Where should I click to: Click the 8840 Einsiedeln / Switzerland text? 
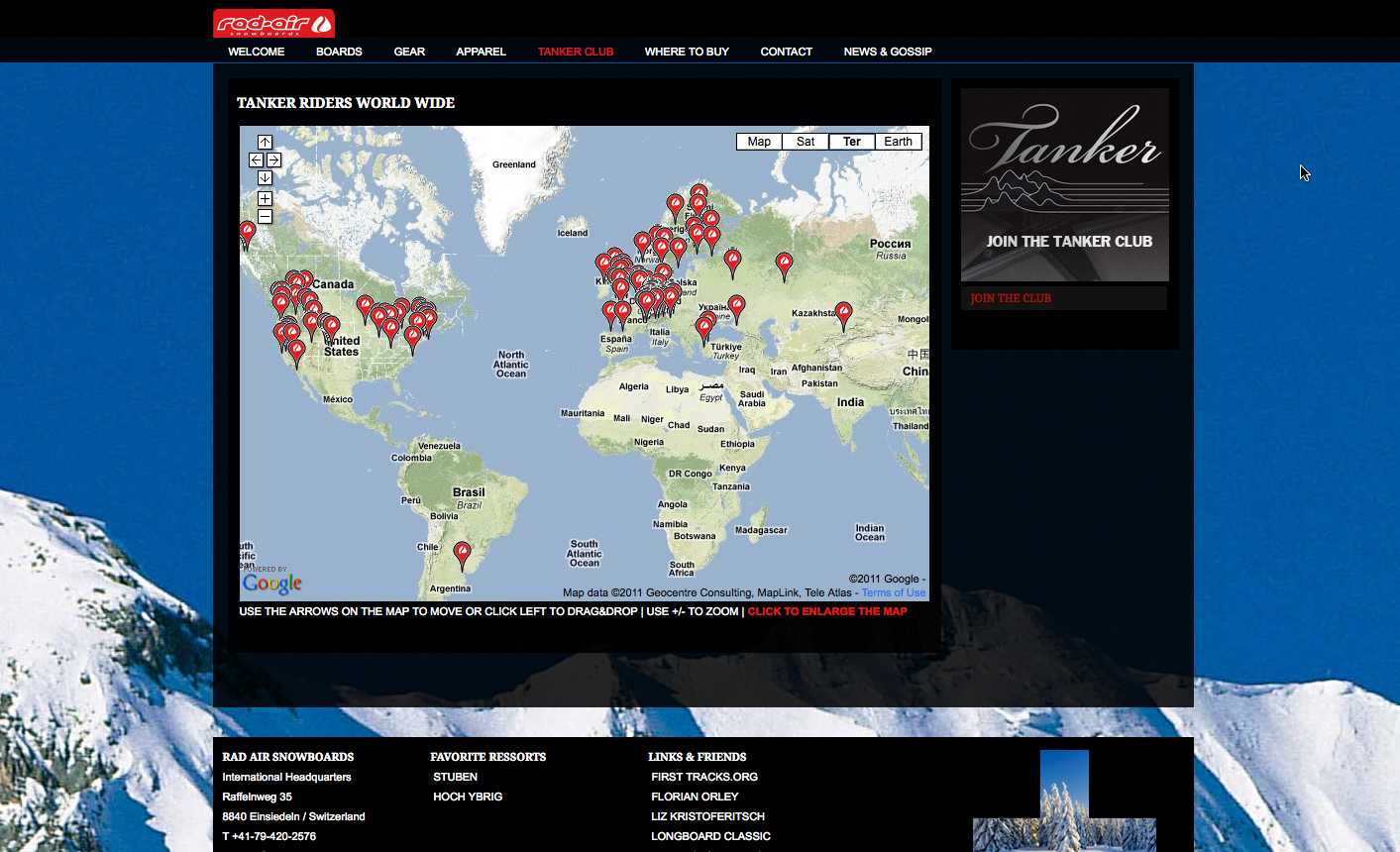coord(293,816)
